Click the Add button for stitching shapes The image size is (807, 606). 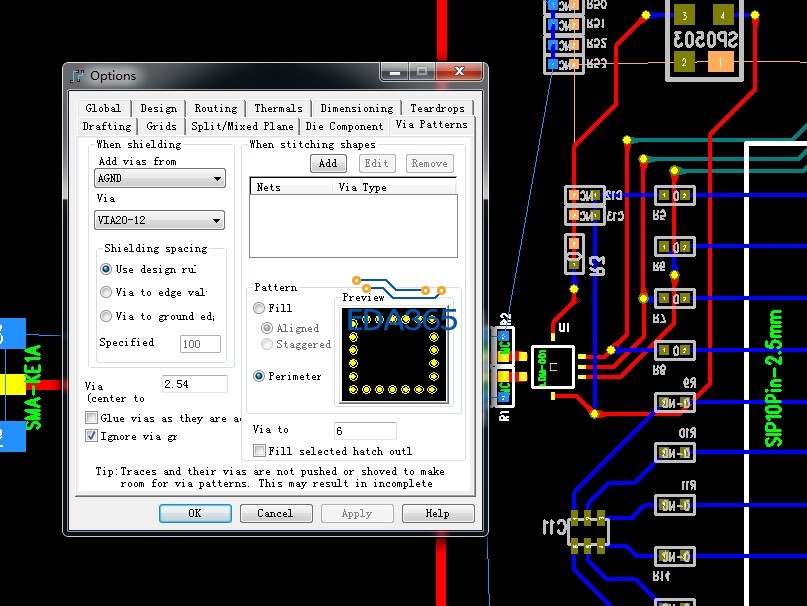click(327, 163)
